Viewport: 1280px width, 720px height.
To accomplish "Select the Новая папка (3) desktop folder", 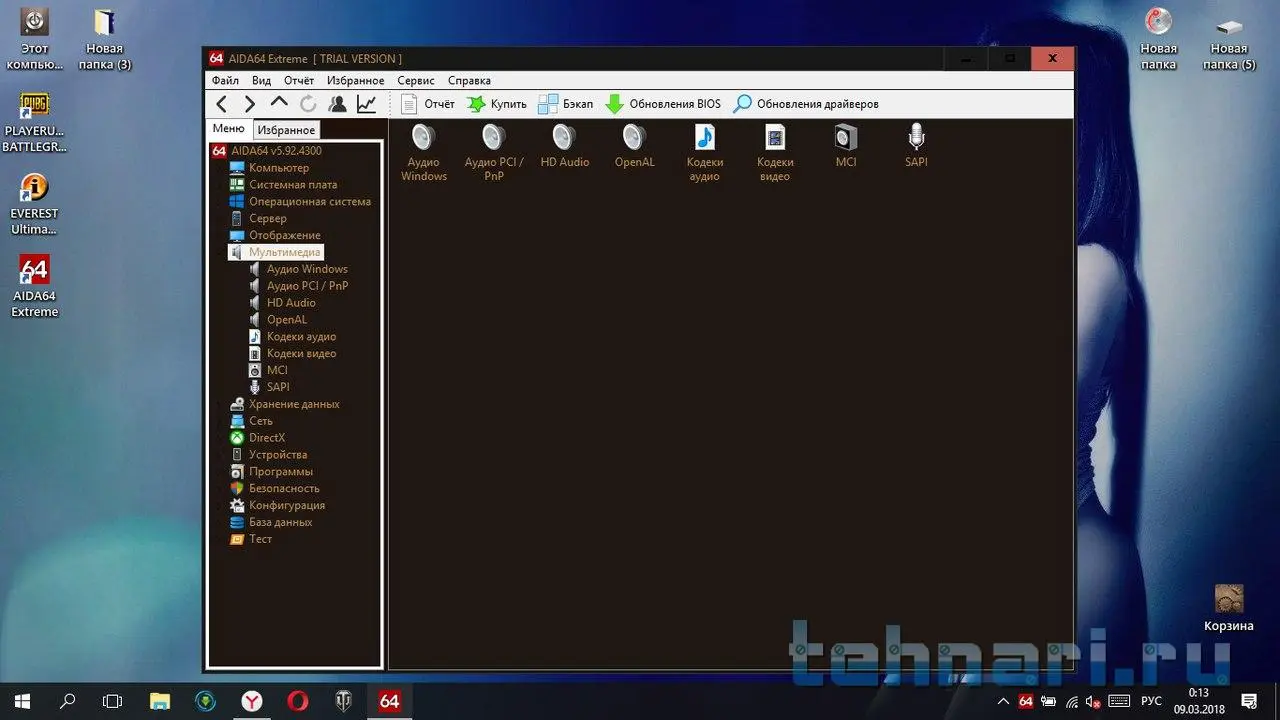I will (x=104, y=39).
